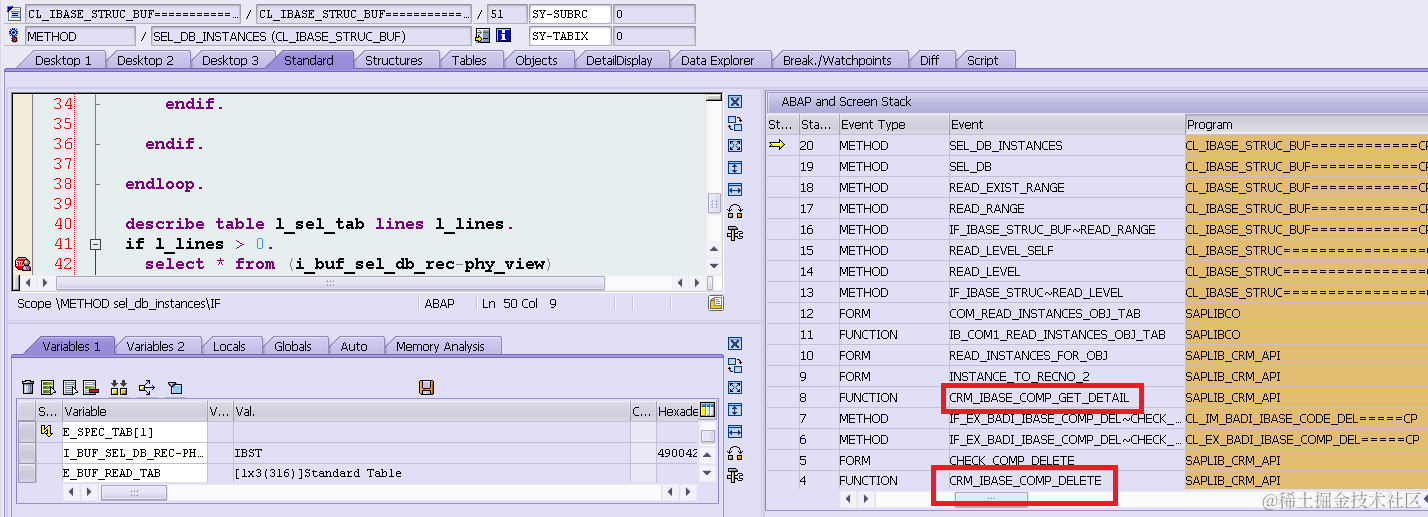Click the navigate icon beside SEL_DB_INSTANCES field
1428x517 pixels.
483,36
